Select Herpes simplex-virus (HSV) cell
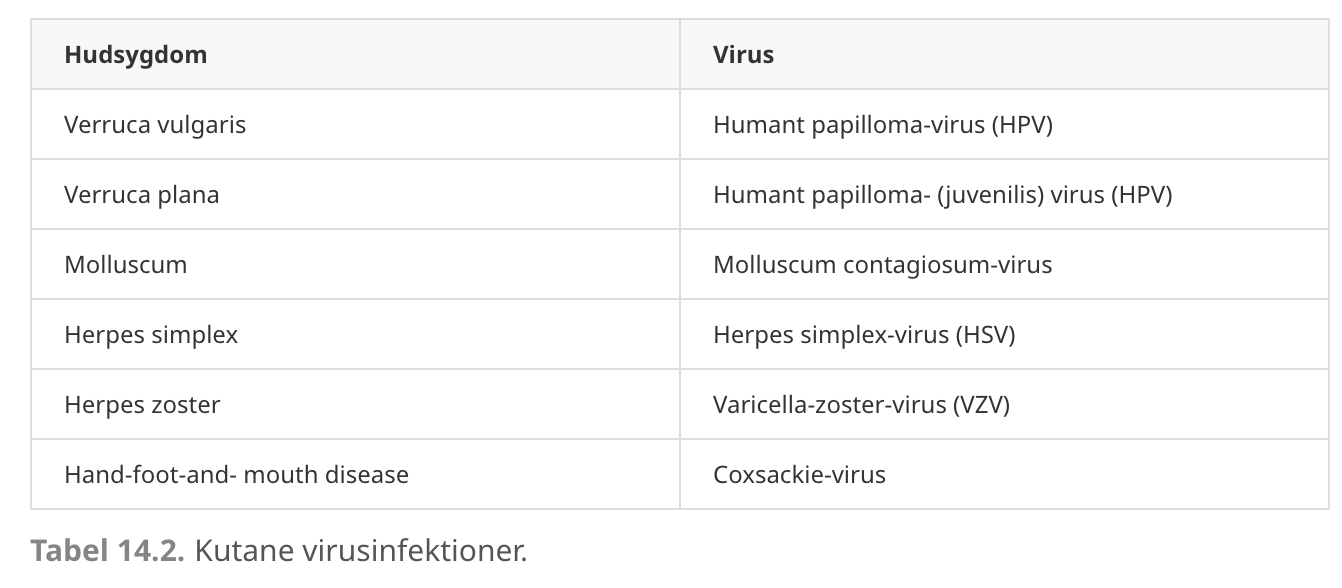 1005,334
